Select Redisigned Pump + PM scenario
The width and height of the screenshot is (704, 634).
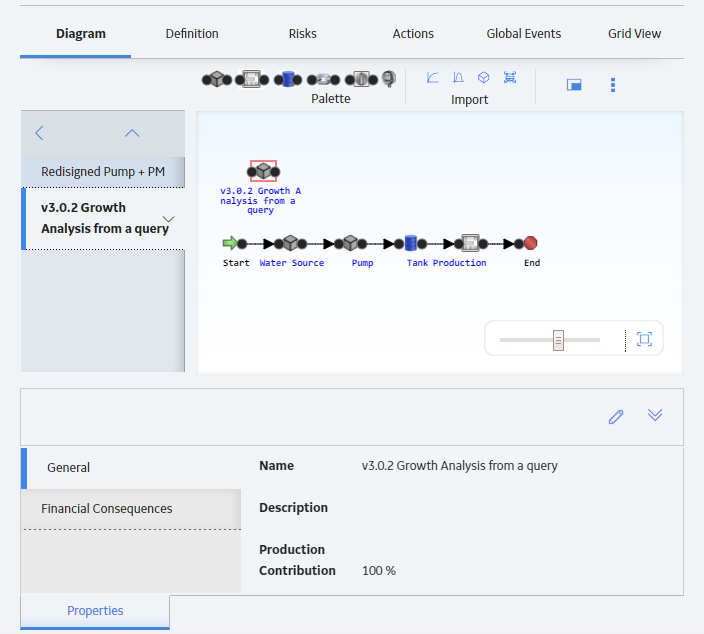coord(103,172)
